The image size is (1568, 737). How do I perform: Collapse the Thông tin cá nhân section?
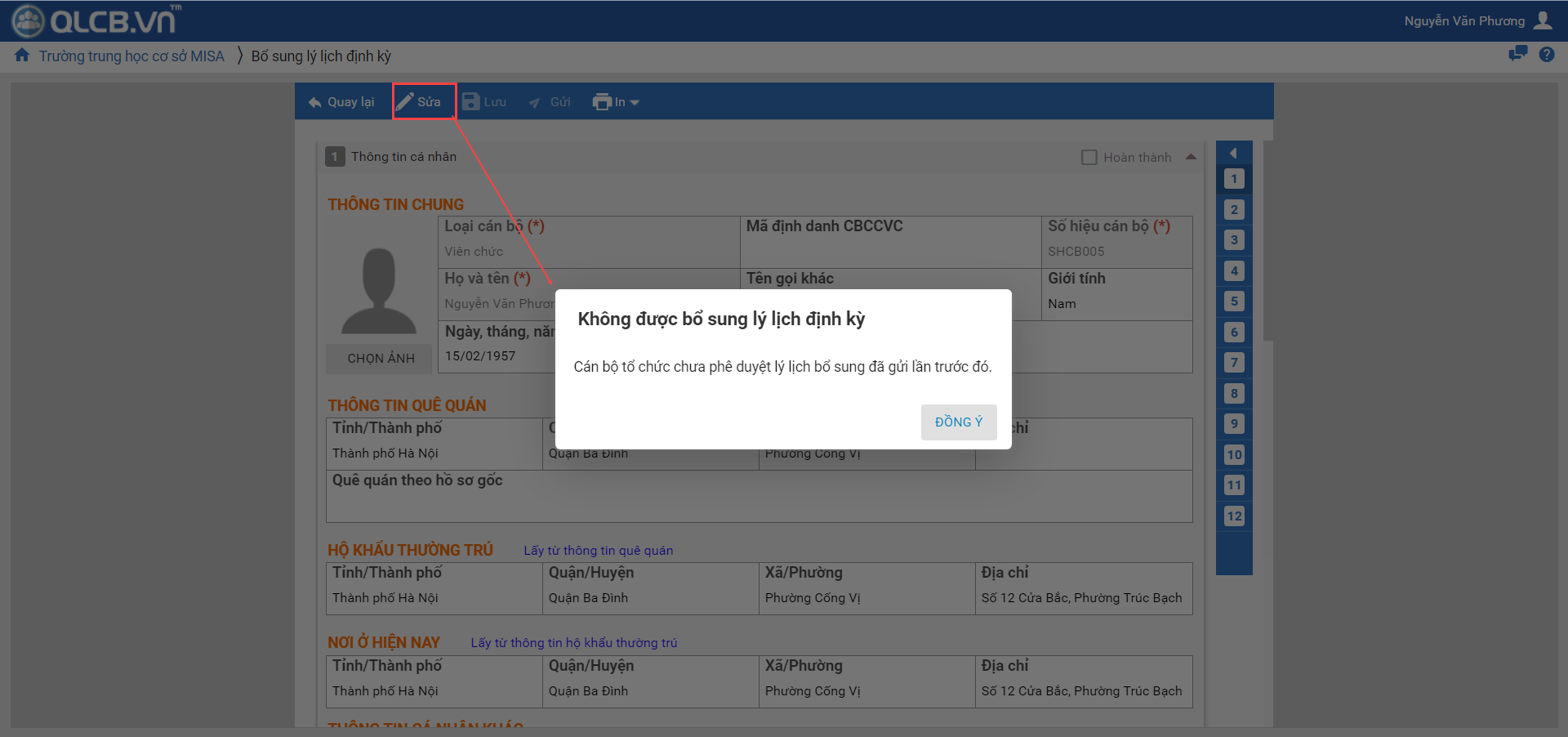click(1191, 157)
